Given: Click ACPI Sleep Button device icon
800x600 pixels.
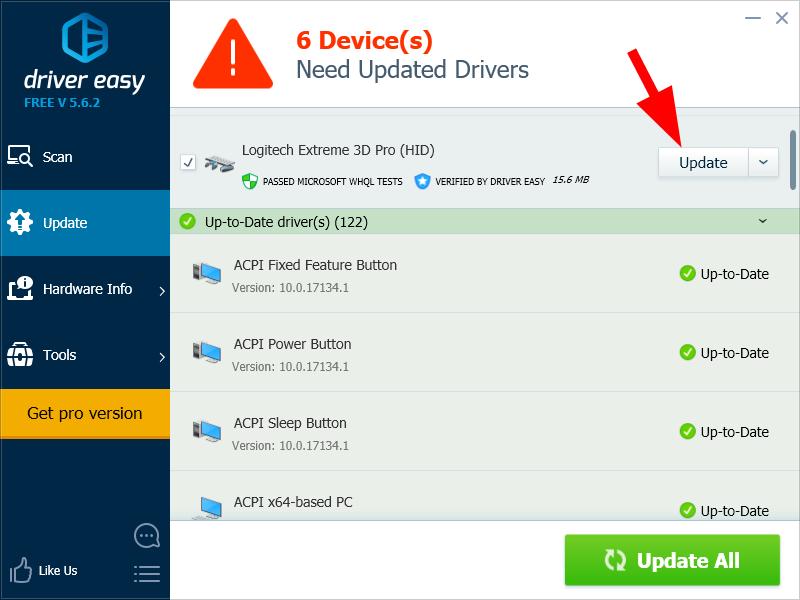Looking at the screenshot, I should pyautogui.click(x=207, y=431).
